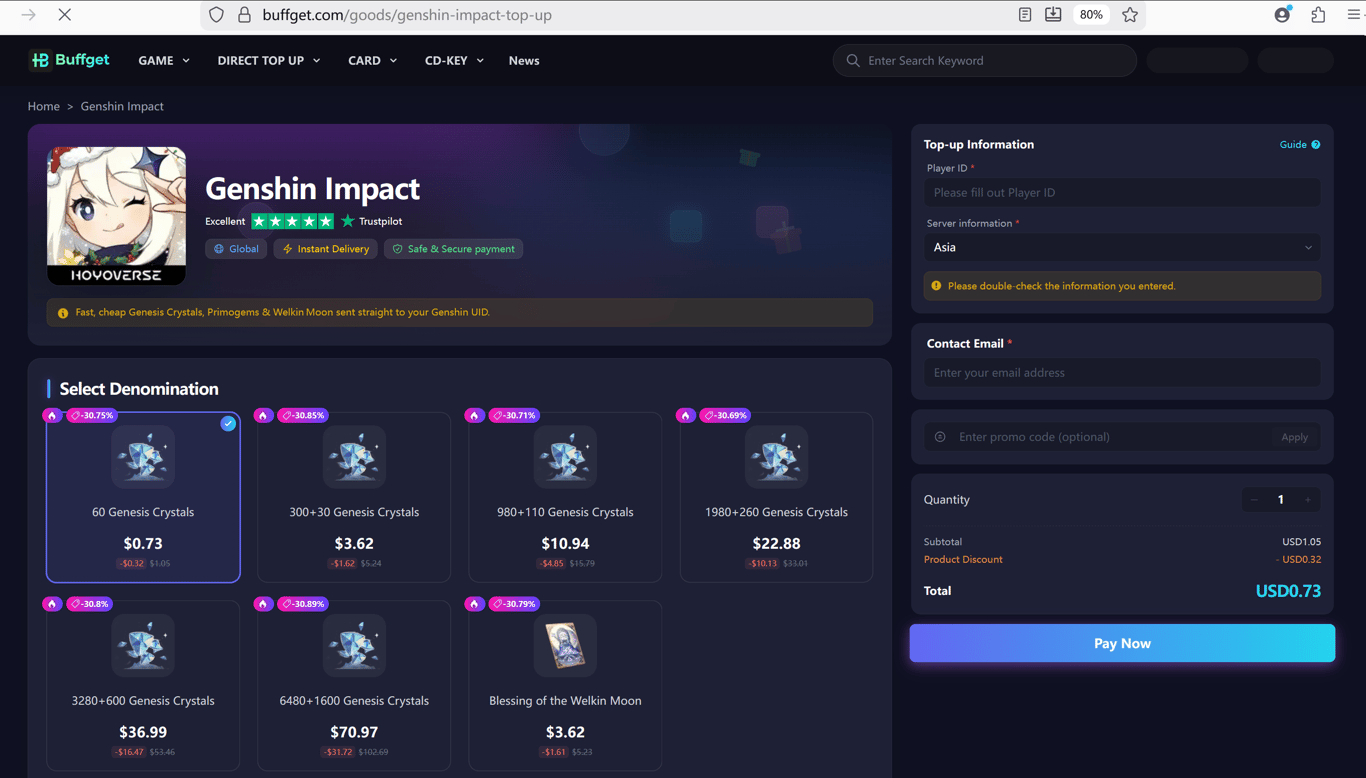Click the warning icon beside double-check notice

pyautogui.click(x=936, y=286)
